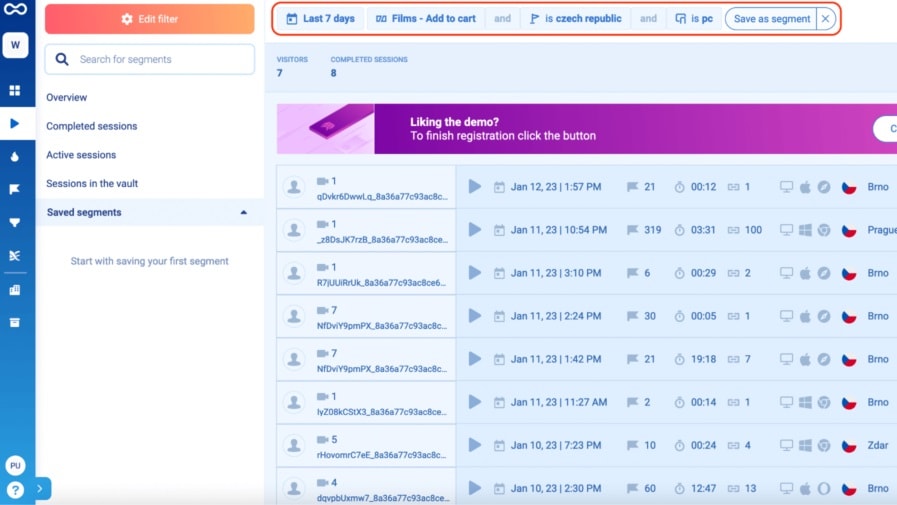897x505 pixels.
Task: Open the events flag icon in sidebar
Action: tap(15, 189)
